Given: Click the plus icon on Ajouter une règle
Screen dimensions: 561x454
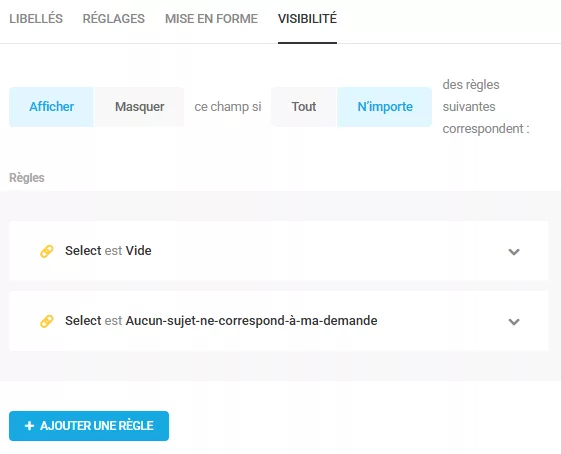Looking at the screenshot, I should [29, 426].
